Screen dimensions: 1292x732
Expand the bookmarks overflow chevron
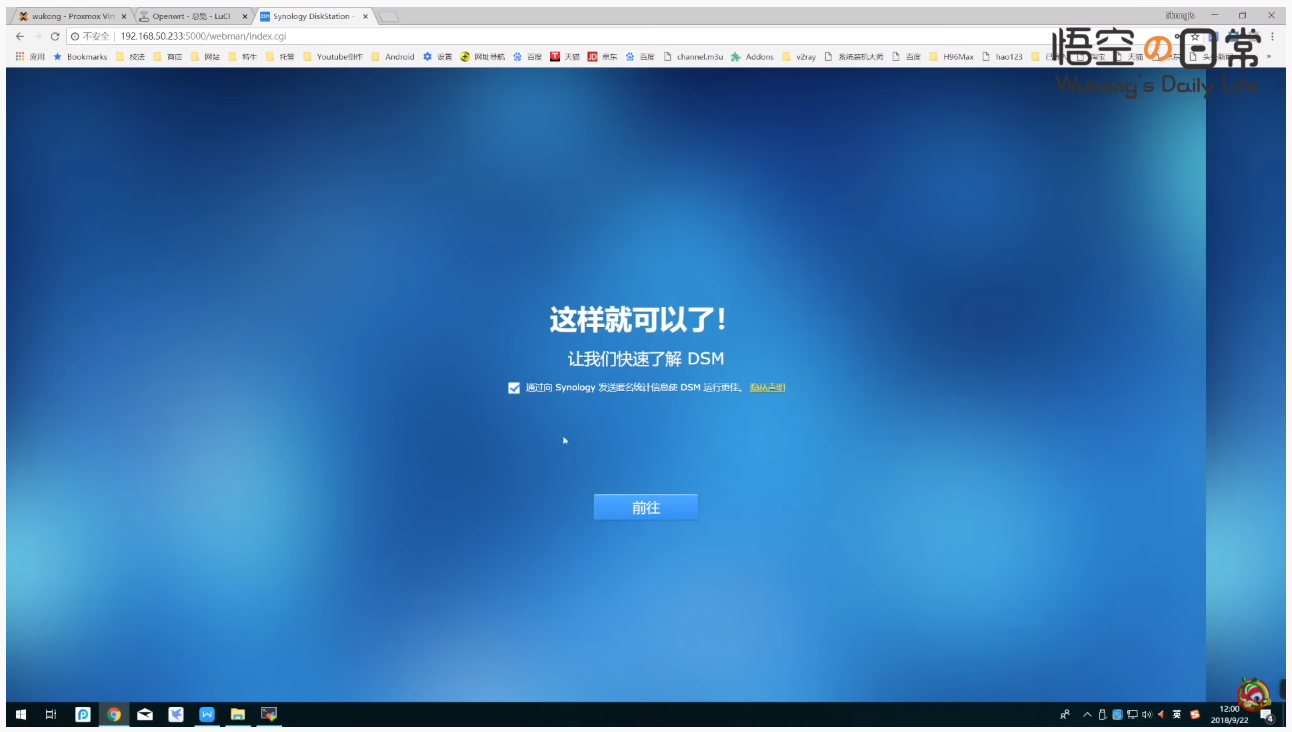[x=1269, y=57]
